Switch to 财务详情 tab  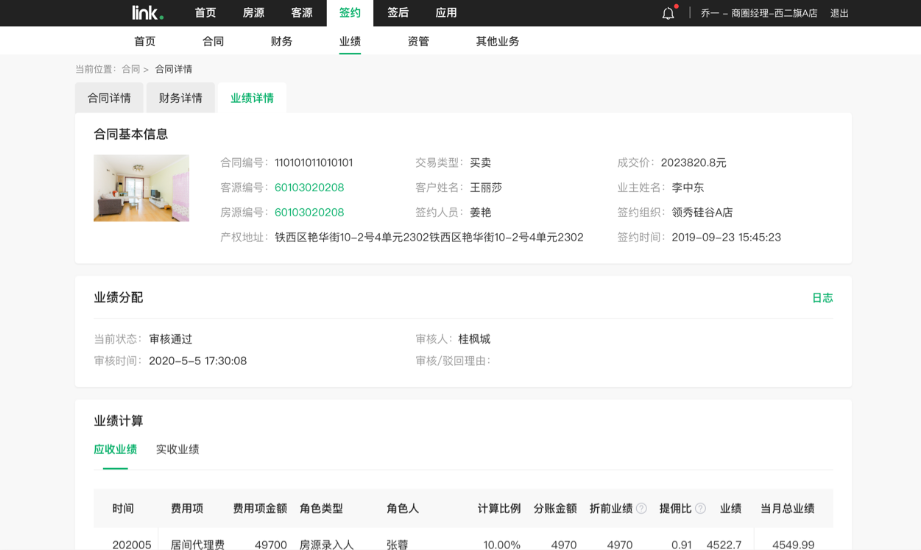(180, 98)
